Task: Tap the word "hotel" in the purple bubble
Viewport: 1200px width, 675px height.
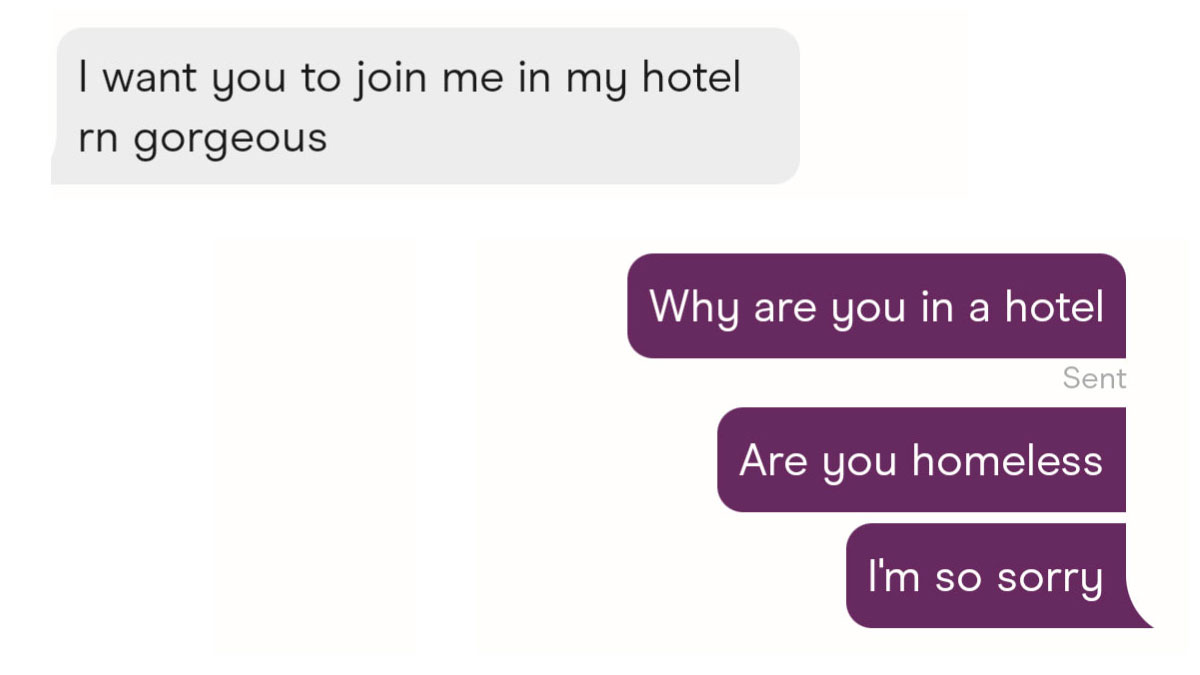Action: pyautogui.click(x=1054, y=306)
